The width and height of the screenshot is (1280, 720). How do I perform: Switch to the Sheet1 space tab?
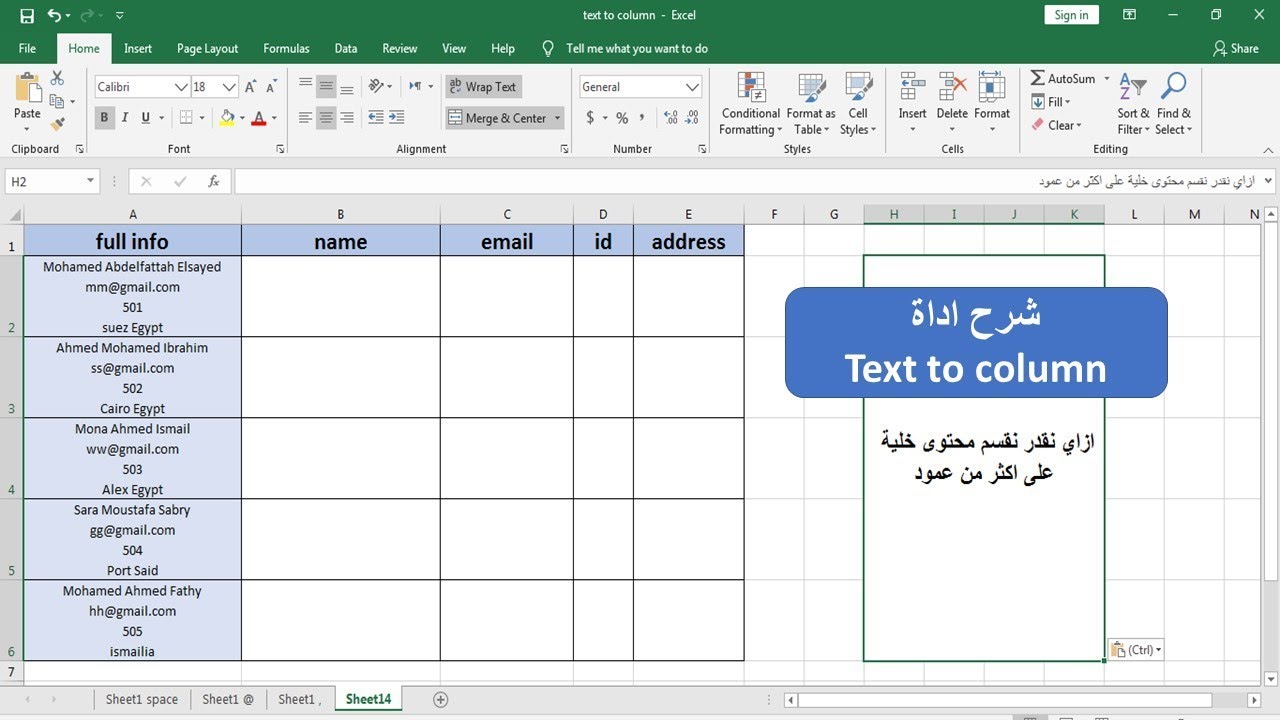[x=141, y=699]
